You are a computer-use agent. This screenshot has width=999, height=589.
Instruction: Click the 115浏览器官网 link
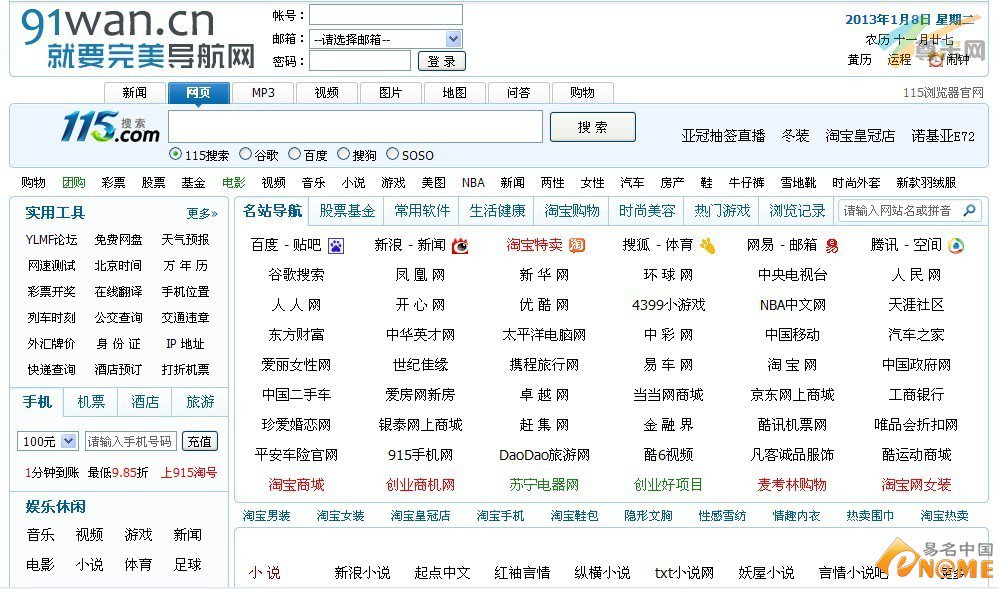(943, 93)
